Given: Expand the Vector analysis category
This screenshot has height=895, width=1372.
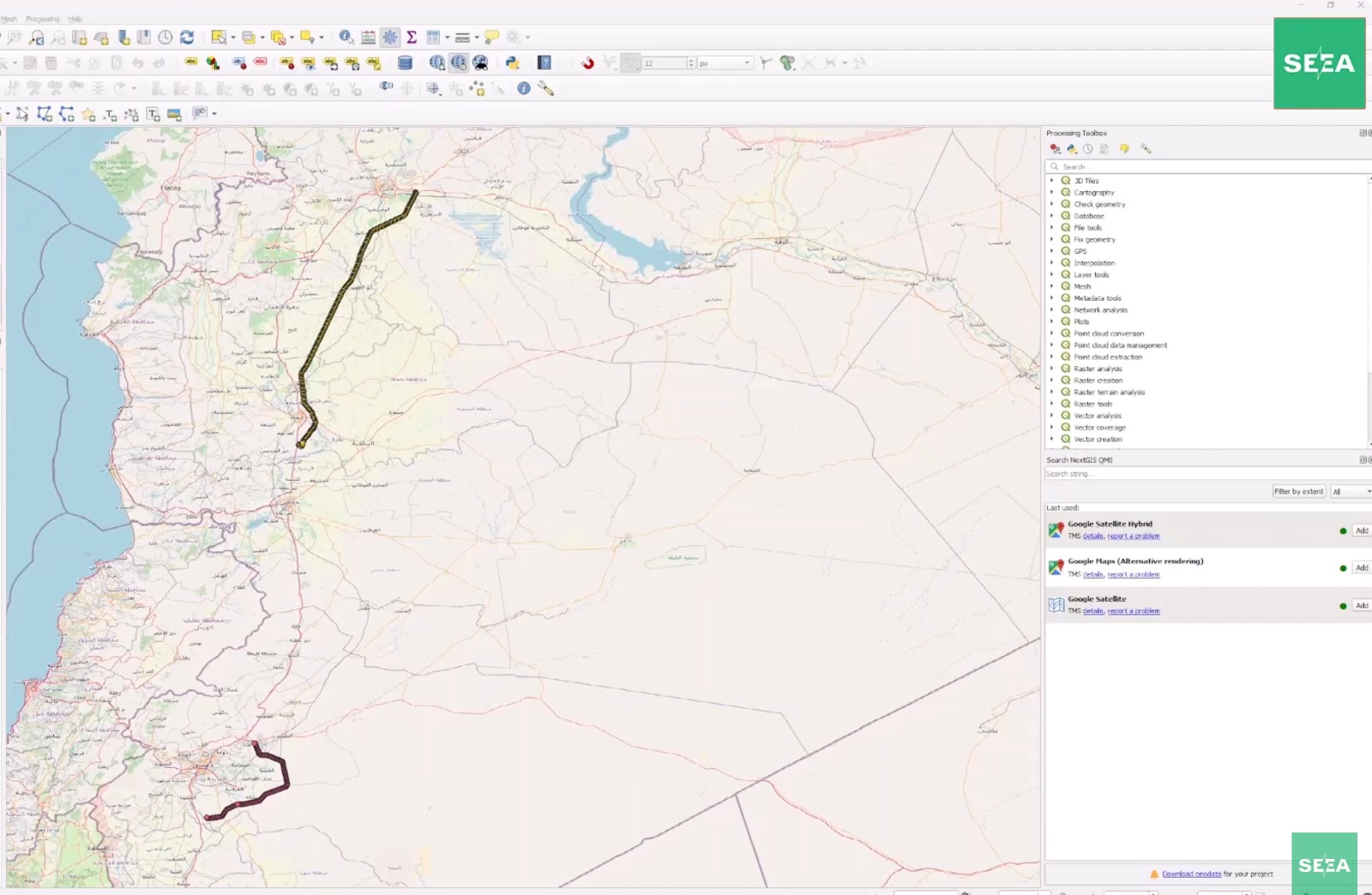Looking at the screenshot, I should tap(1054, 415).
